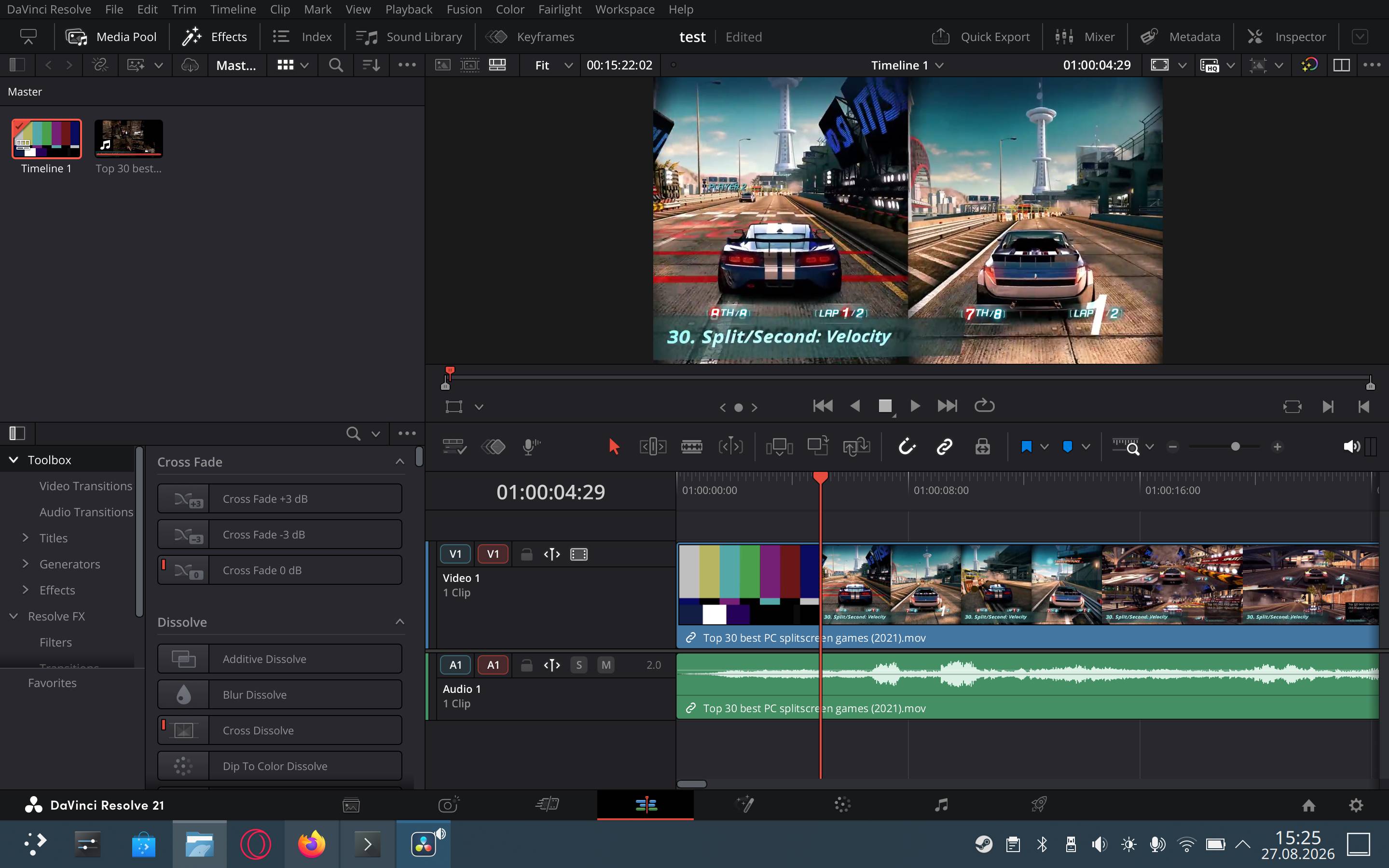Open Steam tray icon

(x=984, y=844)
